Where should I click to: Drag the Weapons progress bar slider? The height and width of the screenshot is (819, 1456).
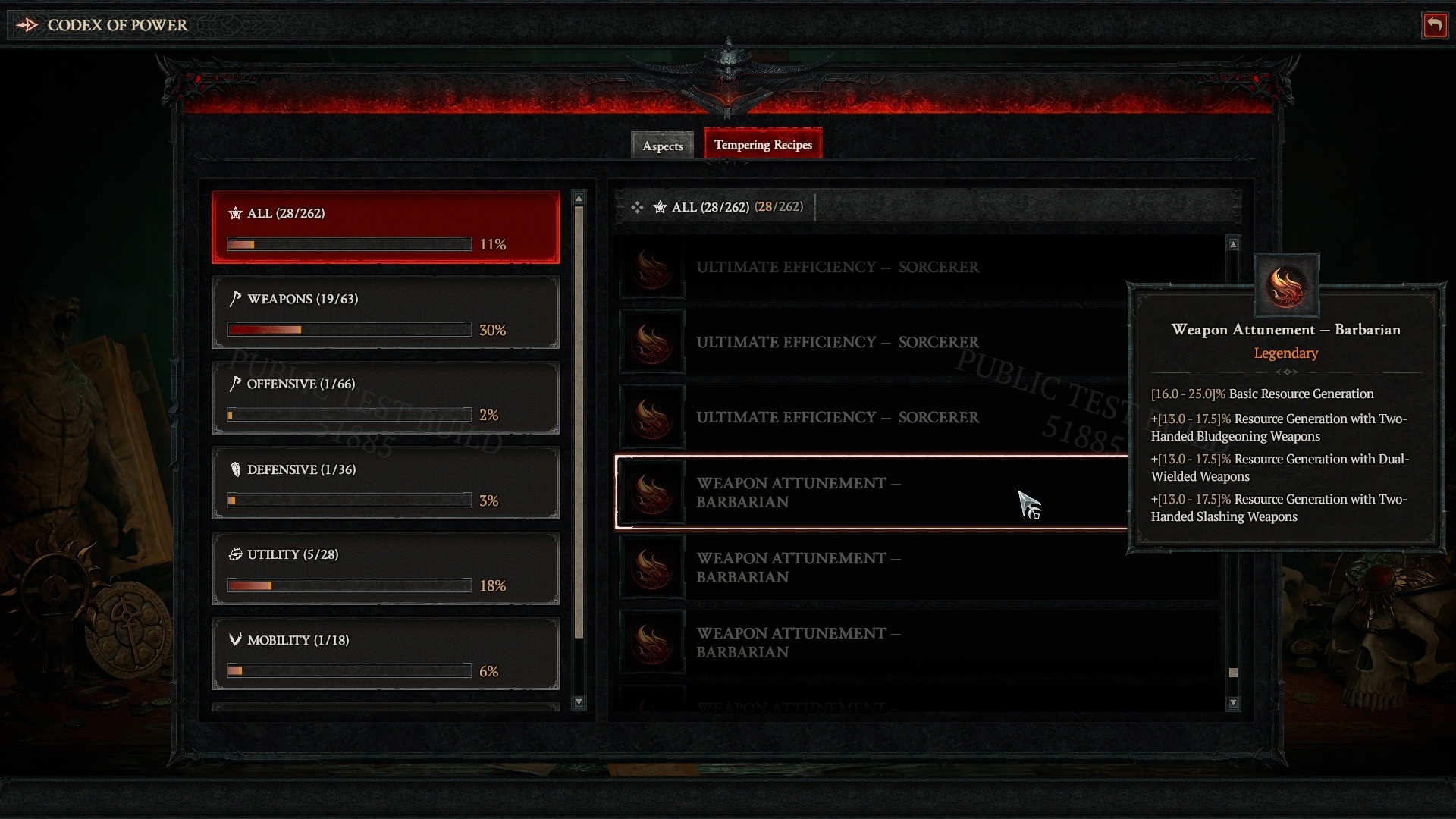pyautogui.click(x=301, y=328)
